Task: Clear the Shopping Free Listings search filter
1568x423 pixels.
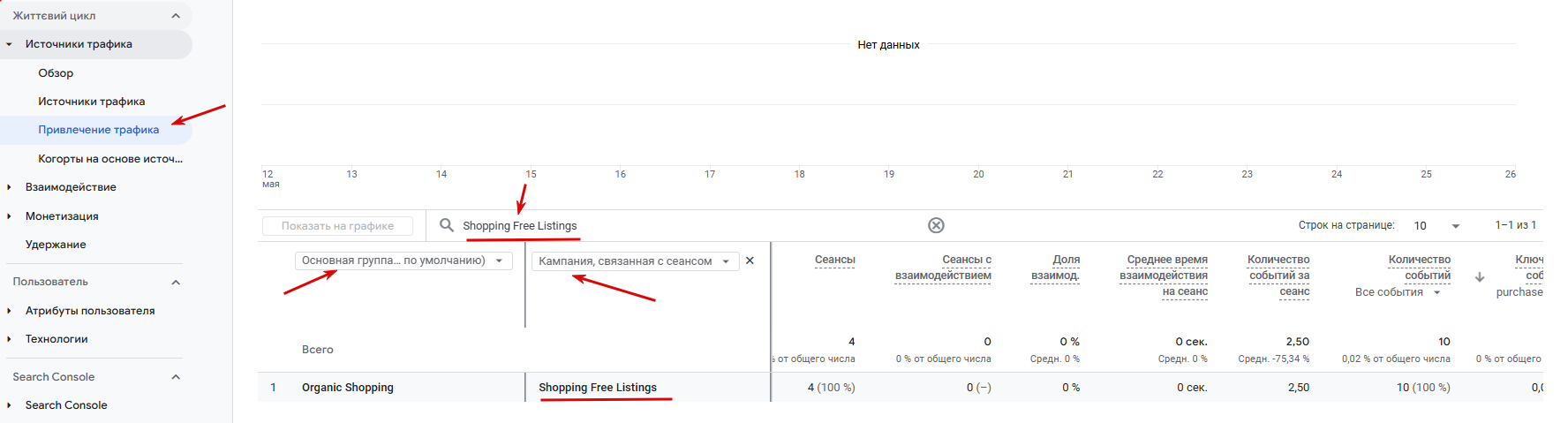Action: click(x=936, y=225)
